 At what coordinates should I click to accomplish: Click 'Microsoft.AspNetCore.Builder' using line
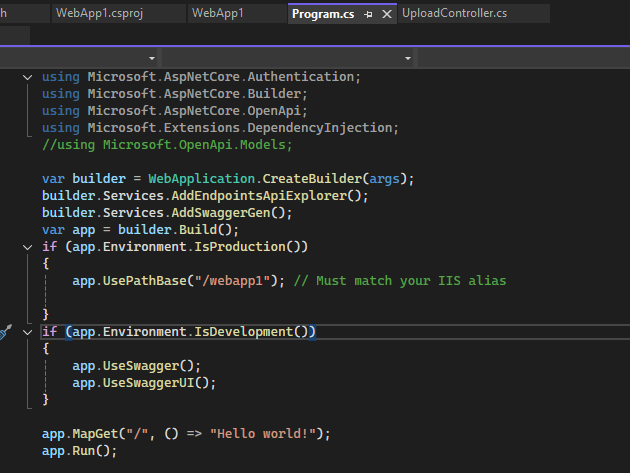[175, 94]
